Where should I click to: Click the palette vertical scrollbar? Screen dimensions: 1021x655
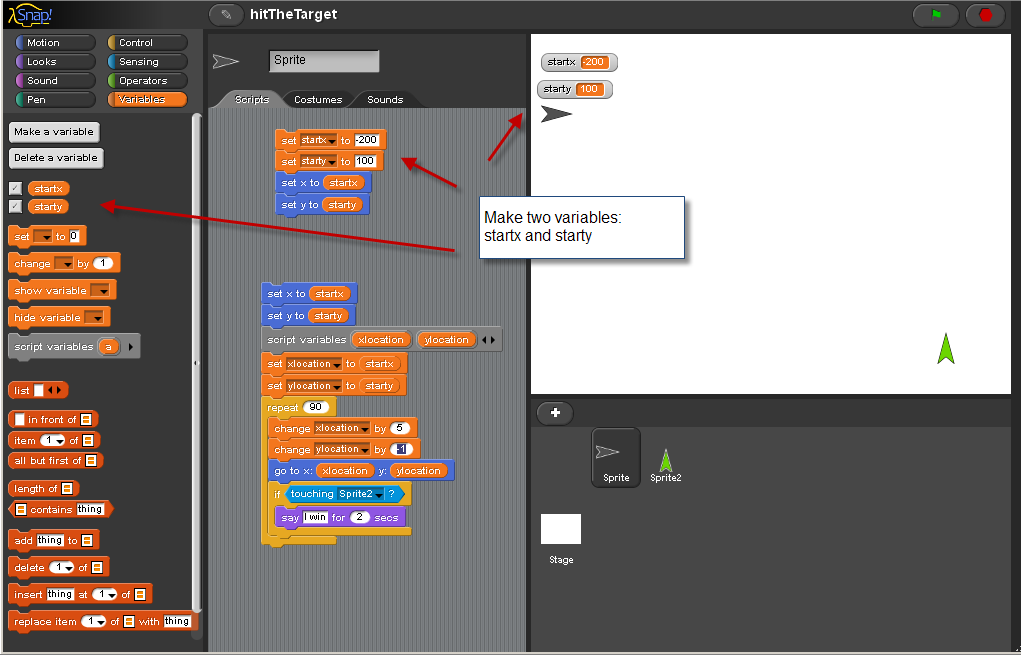[x=196, y=363]
